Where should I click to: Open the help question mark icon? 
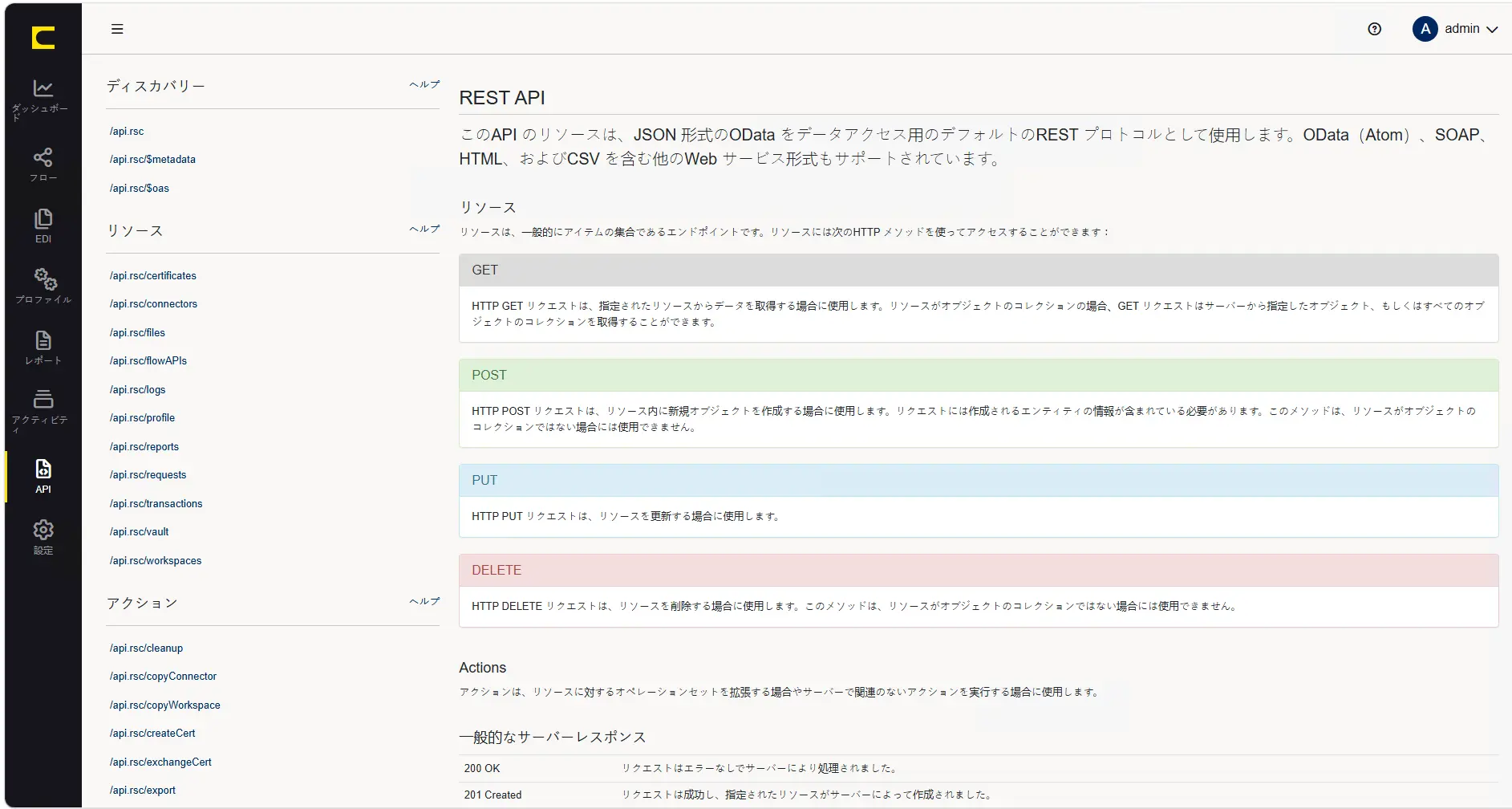pos(1375,29)
